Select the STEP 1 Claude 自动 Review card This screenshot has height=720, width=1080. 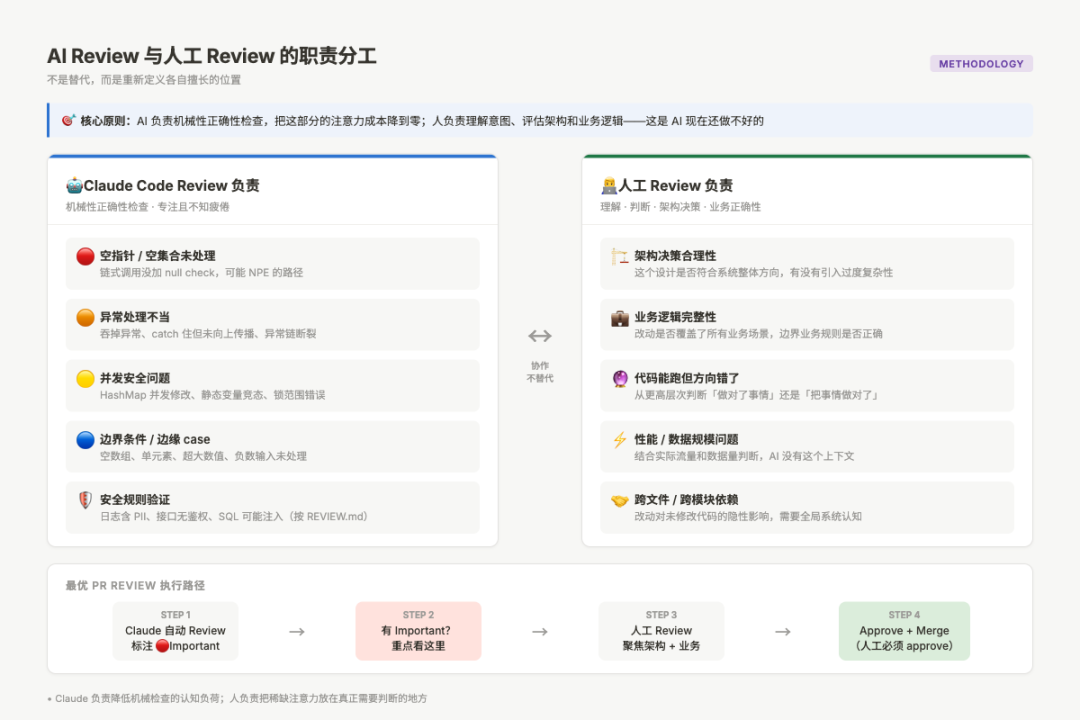[x=176, y=631]
